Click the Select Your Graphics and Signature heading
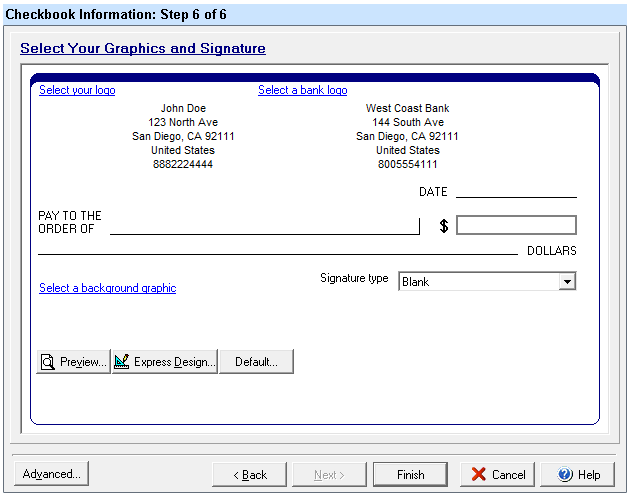 tap(143, 48)
